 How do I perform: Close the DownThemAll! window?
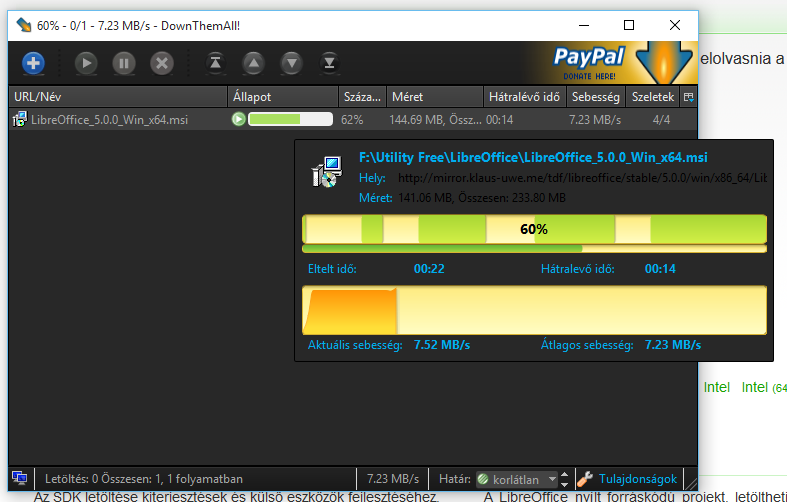675,25
